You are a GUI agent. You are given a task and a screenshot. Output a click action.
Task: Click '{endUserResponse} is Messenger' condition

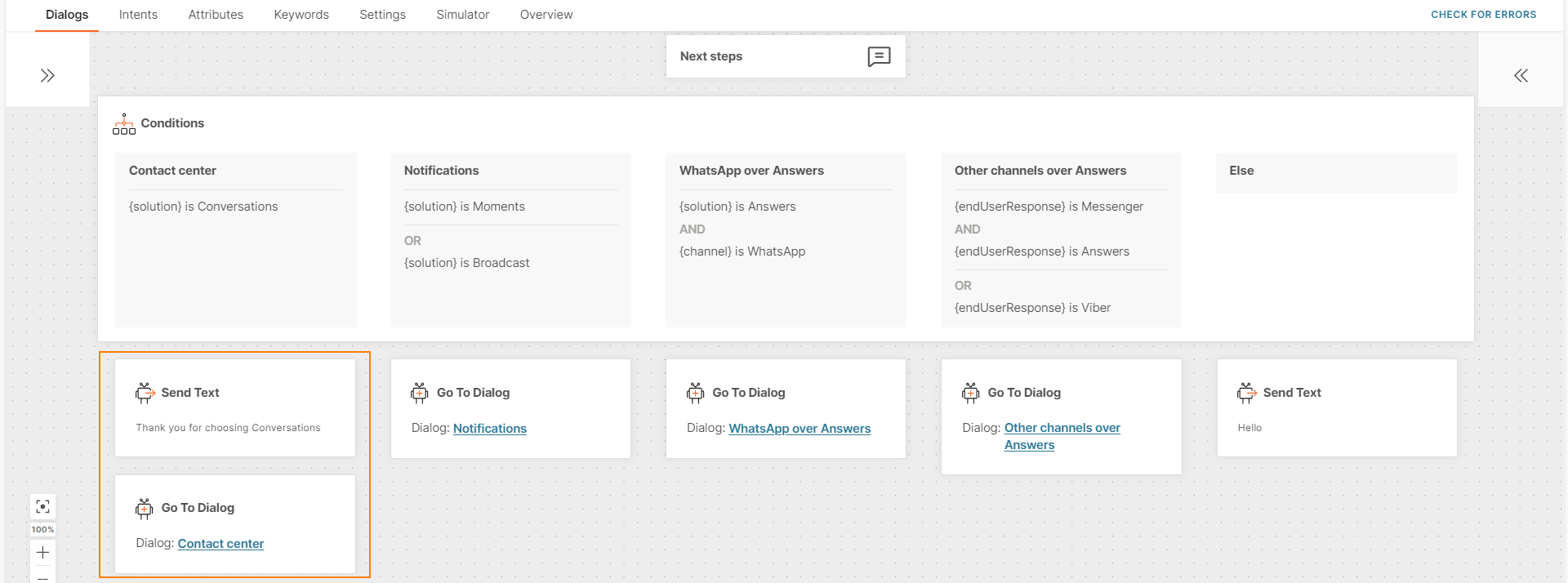tap(1049, 207)
